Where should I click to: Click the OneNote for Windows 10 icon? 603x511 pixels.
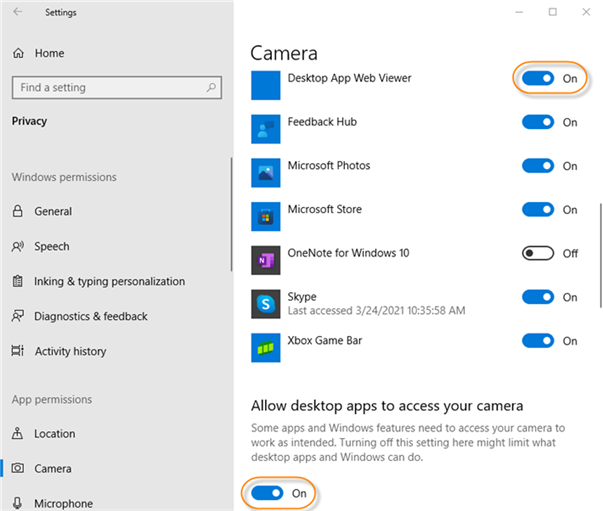click(x=267, y=259)
